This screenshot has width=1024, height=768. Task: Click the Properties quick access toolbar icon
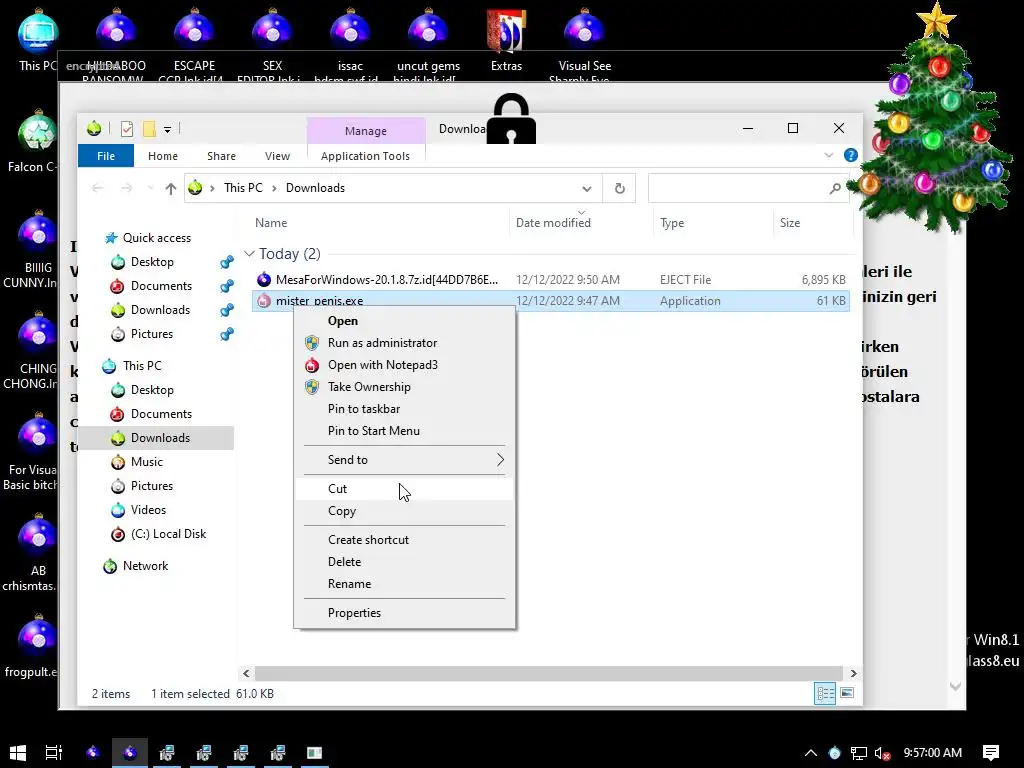127,129
